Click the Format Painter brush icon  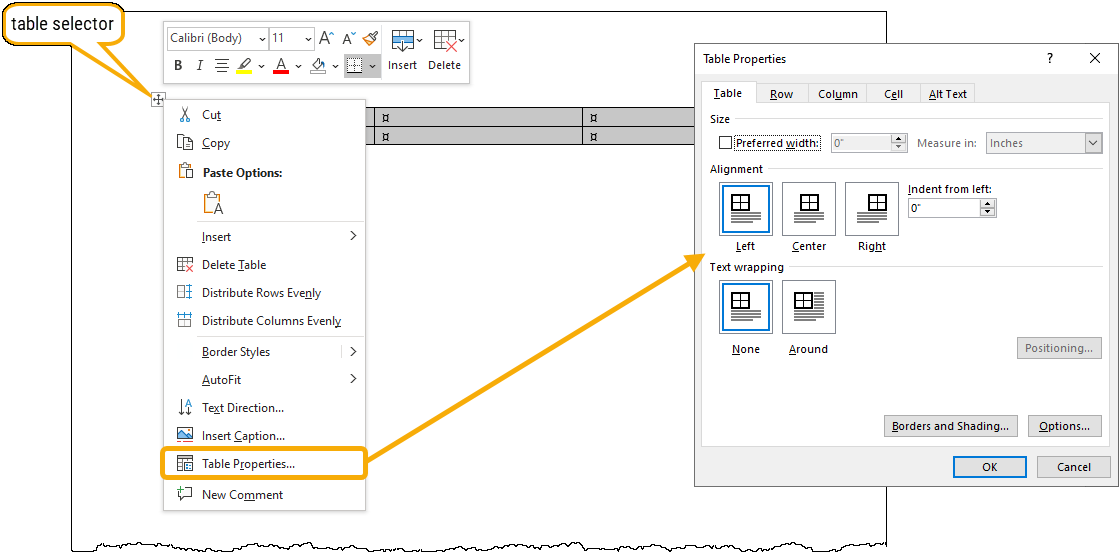pyautogui.click(x=370, y=39)
